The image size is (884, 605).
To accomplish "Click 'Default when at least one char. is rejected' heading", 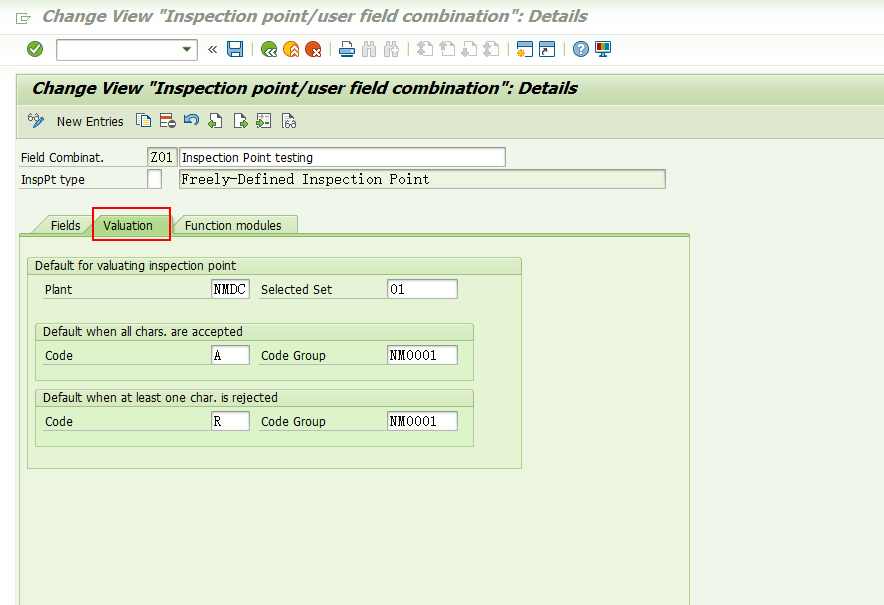I will pos(160,398).
